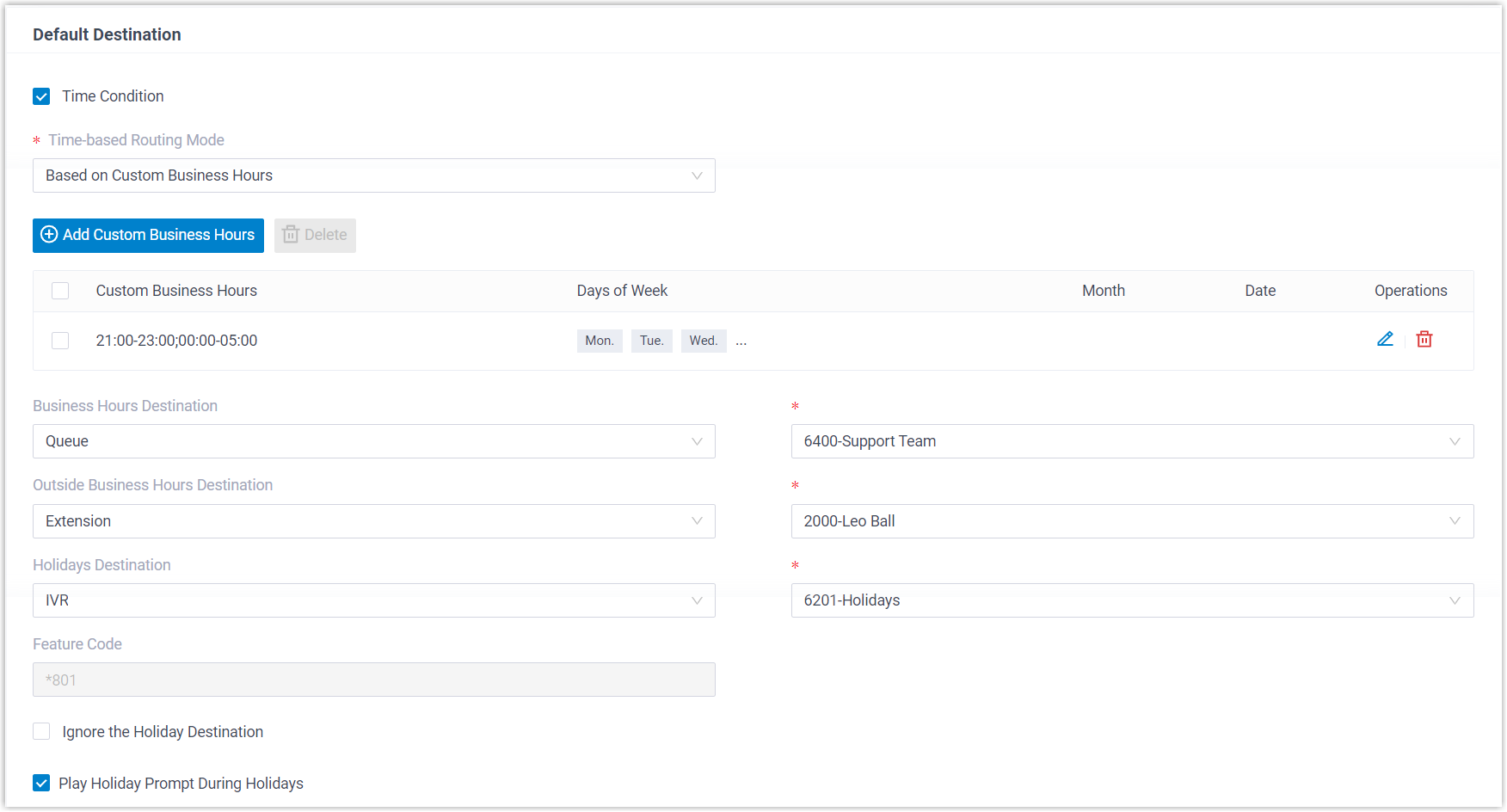Open Business Hours Destination Queue dropdown

coord(373,441)
